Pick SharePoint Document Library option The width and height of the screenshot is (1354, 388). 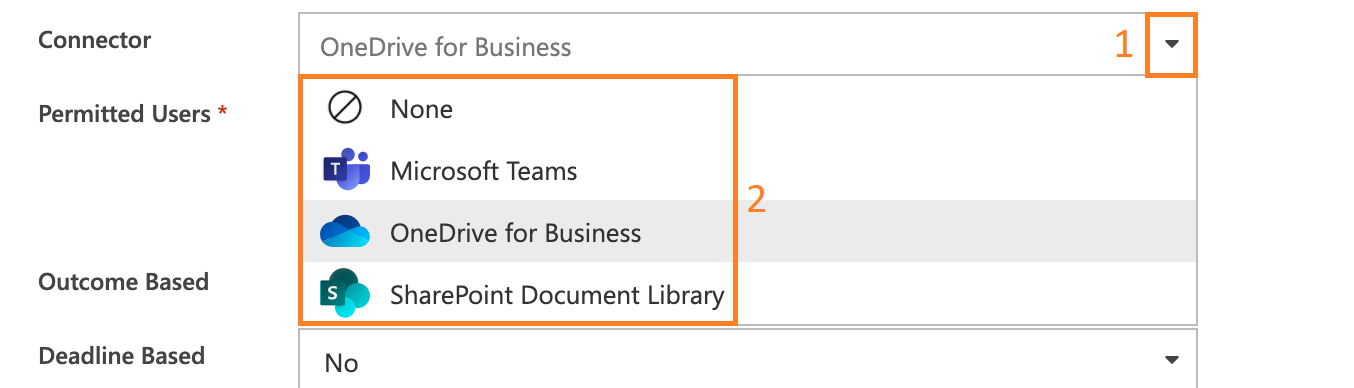[557, 295]
